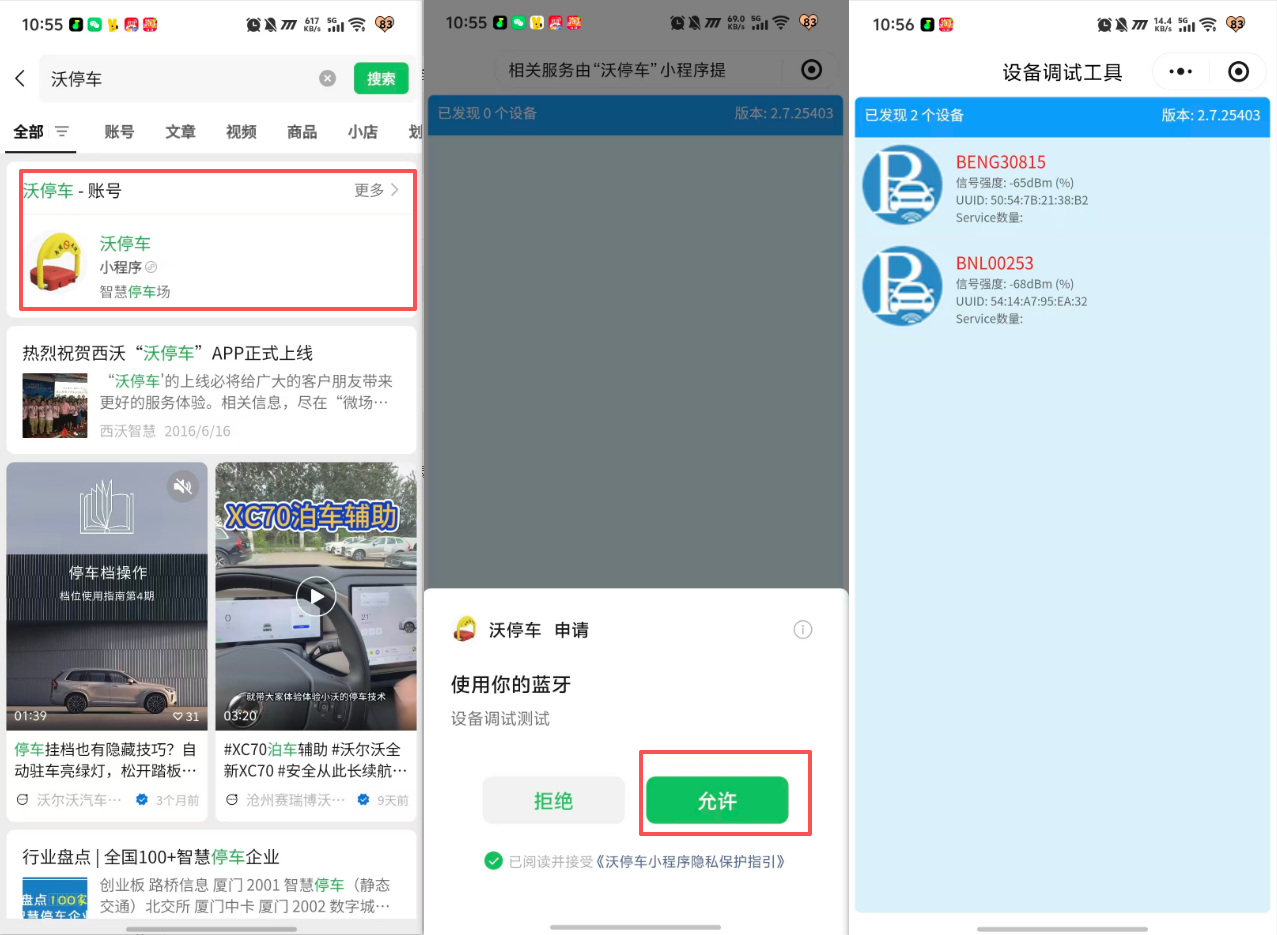
Task: Open the 沃停车 parking lock icon
Action: (56, 262)
